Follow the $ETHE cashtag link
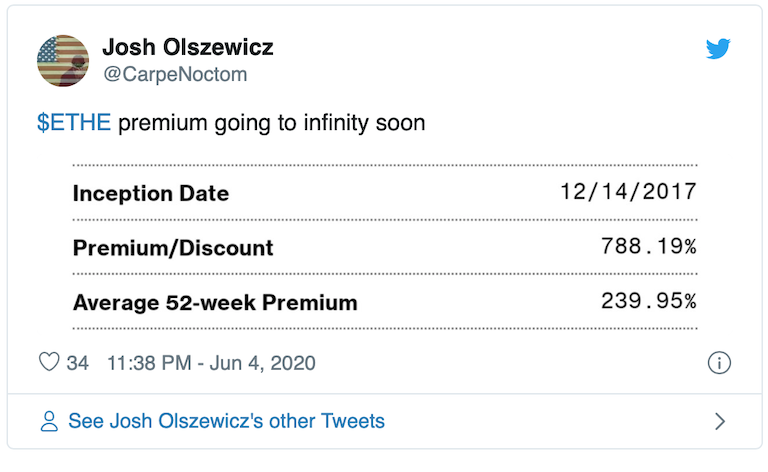Viewport: 768px width, 472px height. tap(74, 124)
